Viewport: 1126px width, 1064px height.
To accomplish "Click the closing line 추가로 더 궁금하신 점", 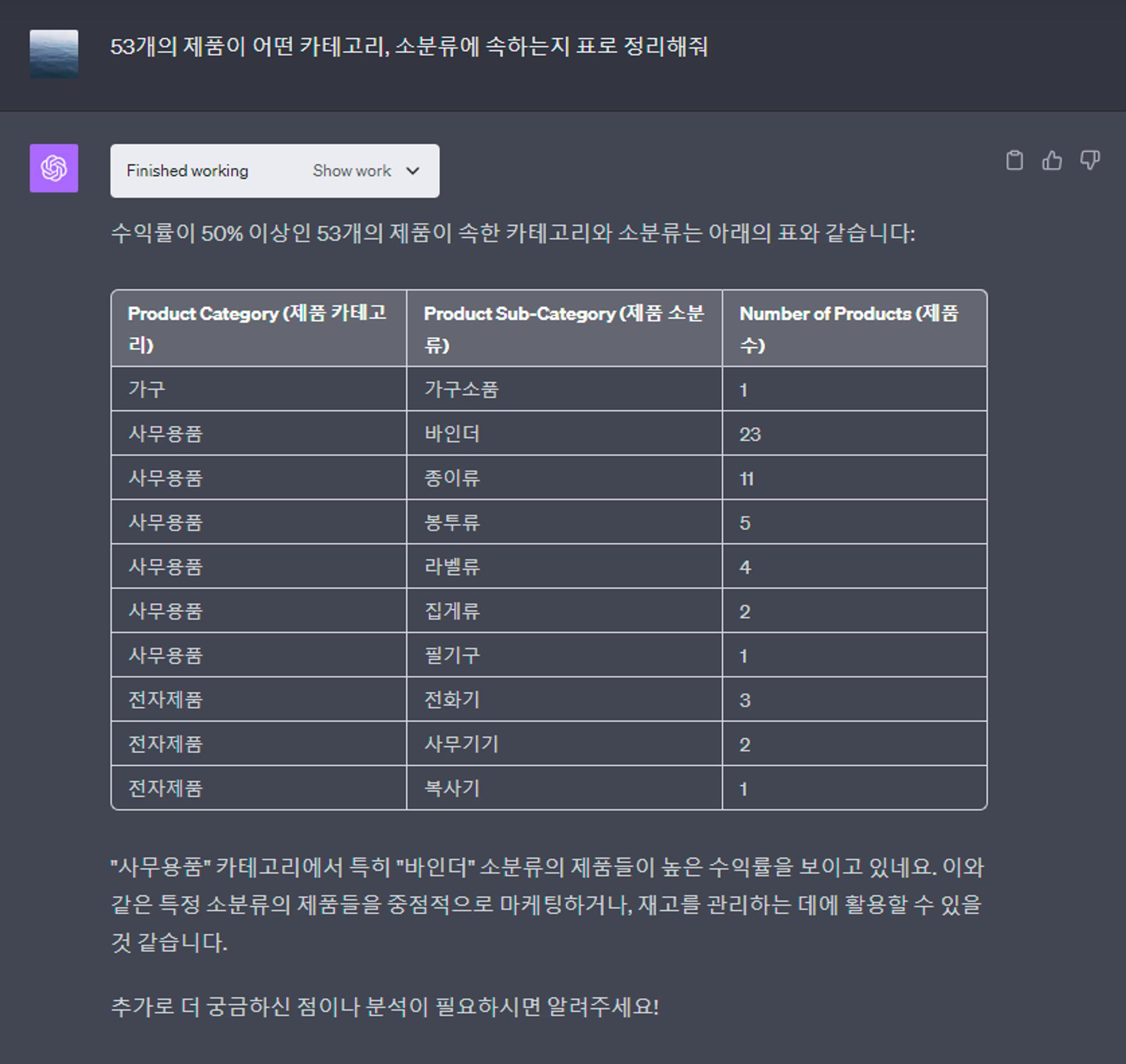I will pos(385,1007).
